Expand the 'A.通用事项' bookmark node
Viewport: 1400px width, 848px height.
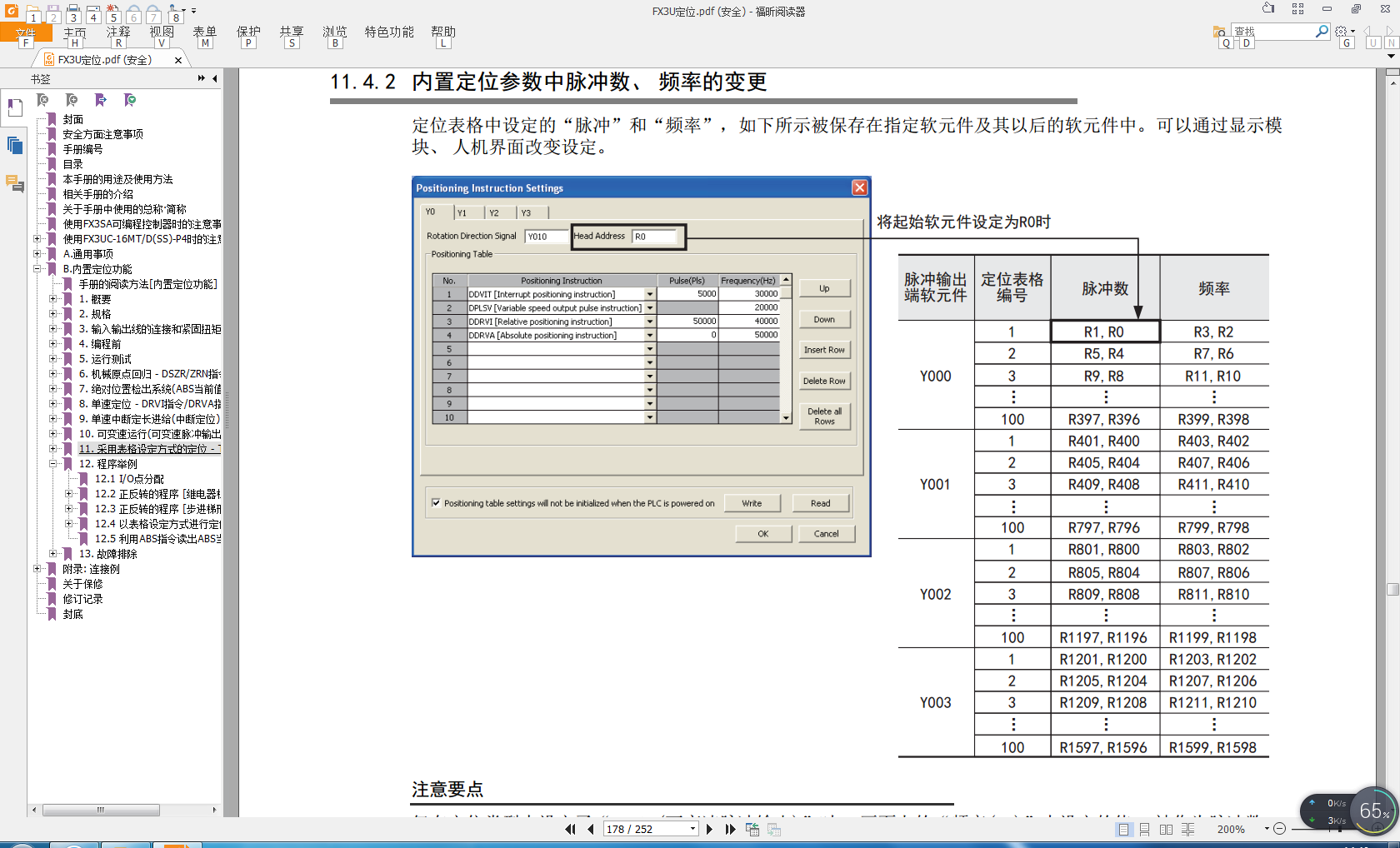[37, 254]
